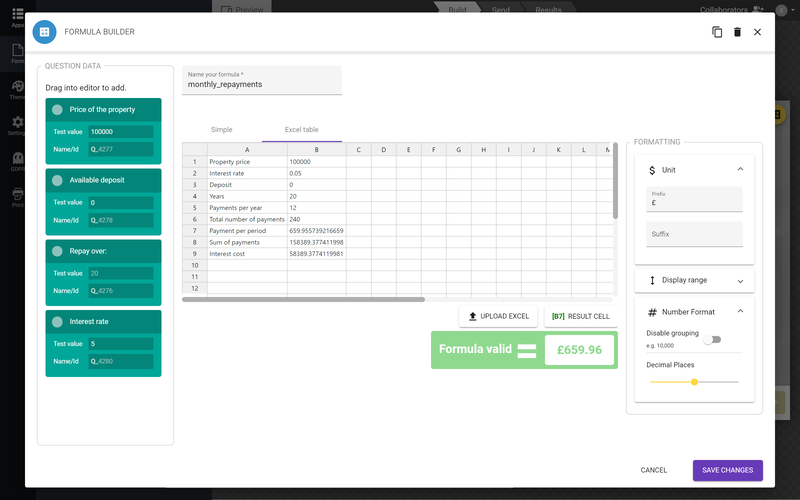The height and width of the screenshot is (500, 800).
Task: Click the upload arrow icon beside Upload Excel
Action: (x=472, y=316)
